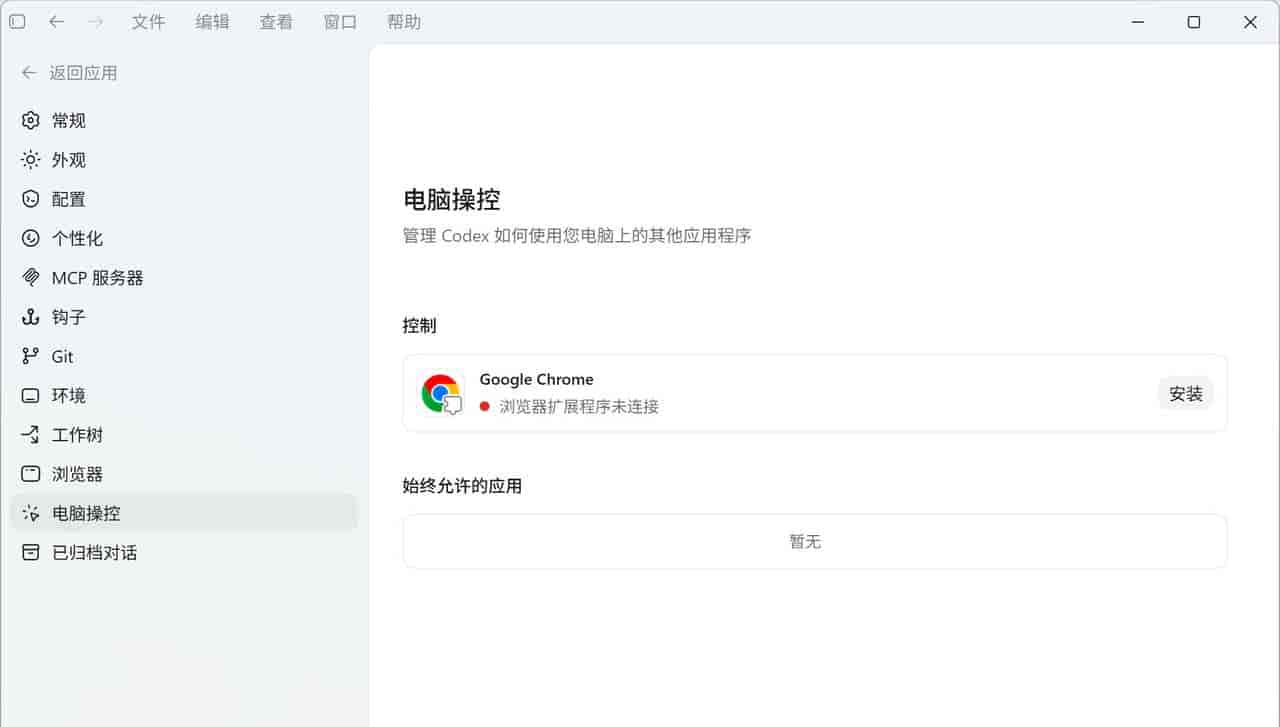Install the Chrome extension with 安装
This screenshot has width=1280, height=727.
[1186, 393]
